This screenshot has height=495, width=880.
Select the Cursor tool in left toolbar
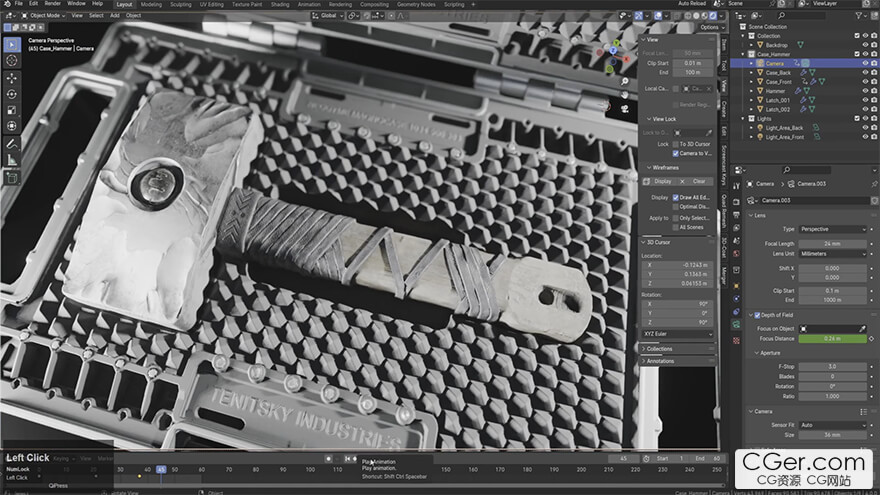pyautogui.click(x=12, y=61)
